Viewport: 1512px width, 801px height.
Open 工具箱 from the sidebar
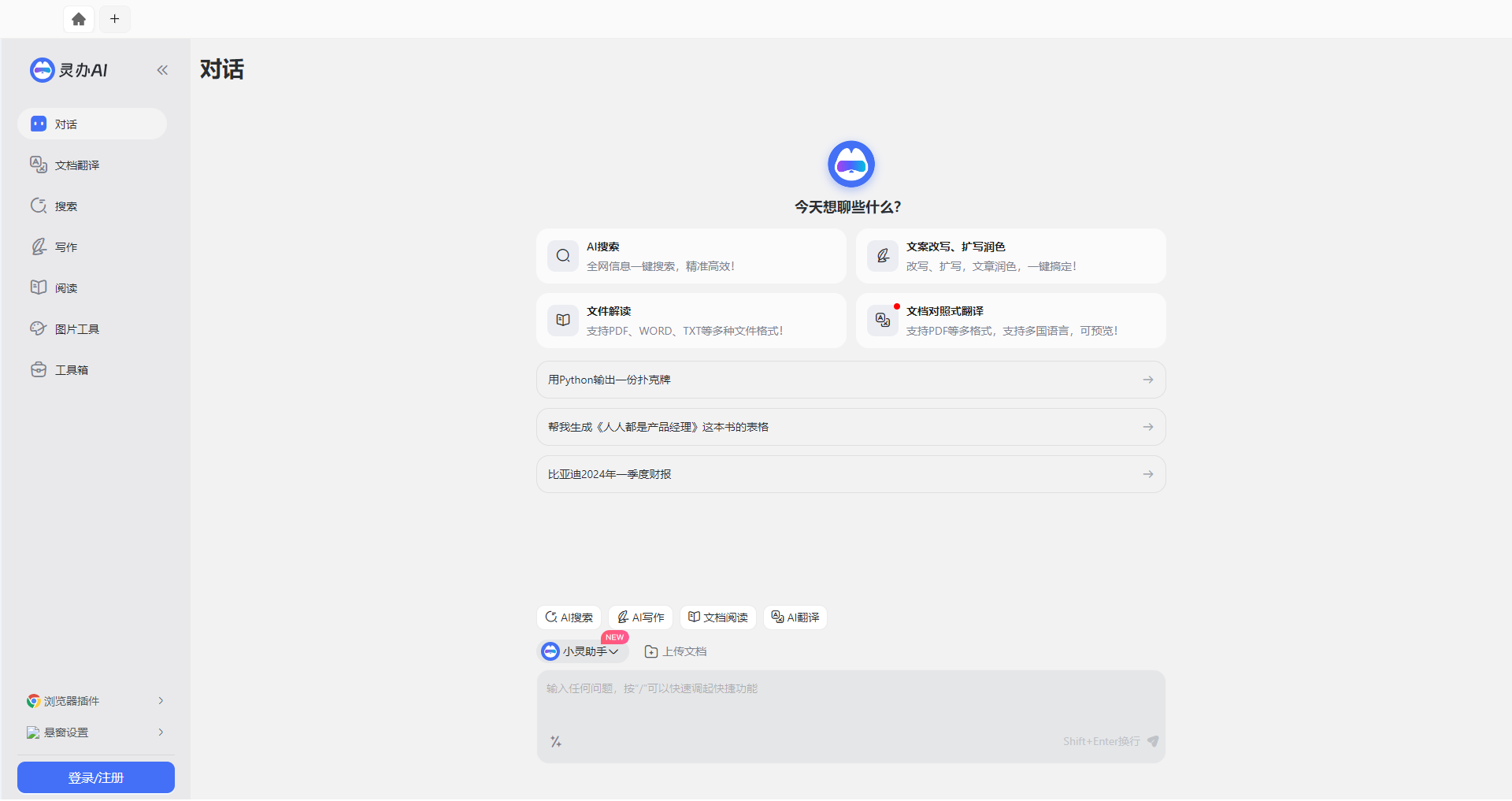point(92,369)
